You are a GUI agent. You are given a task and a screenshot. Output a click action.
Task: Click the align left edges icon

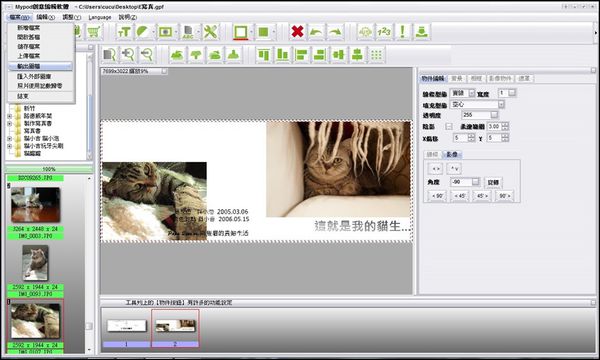pos(301,55)
